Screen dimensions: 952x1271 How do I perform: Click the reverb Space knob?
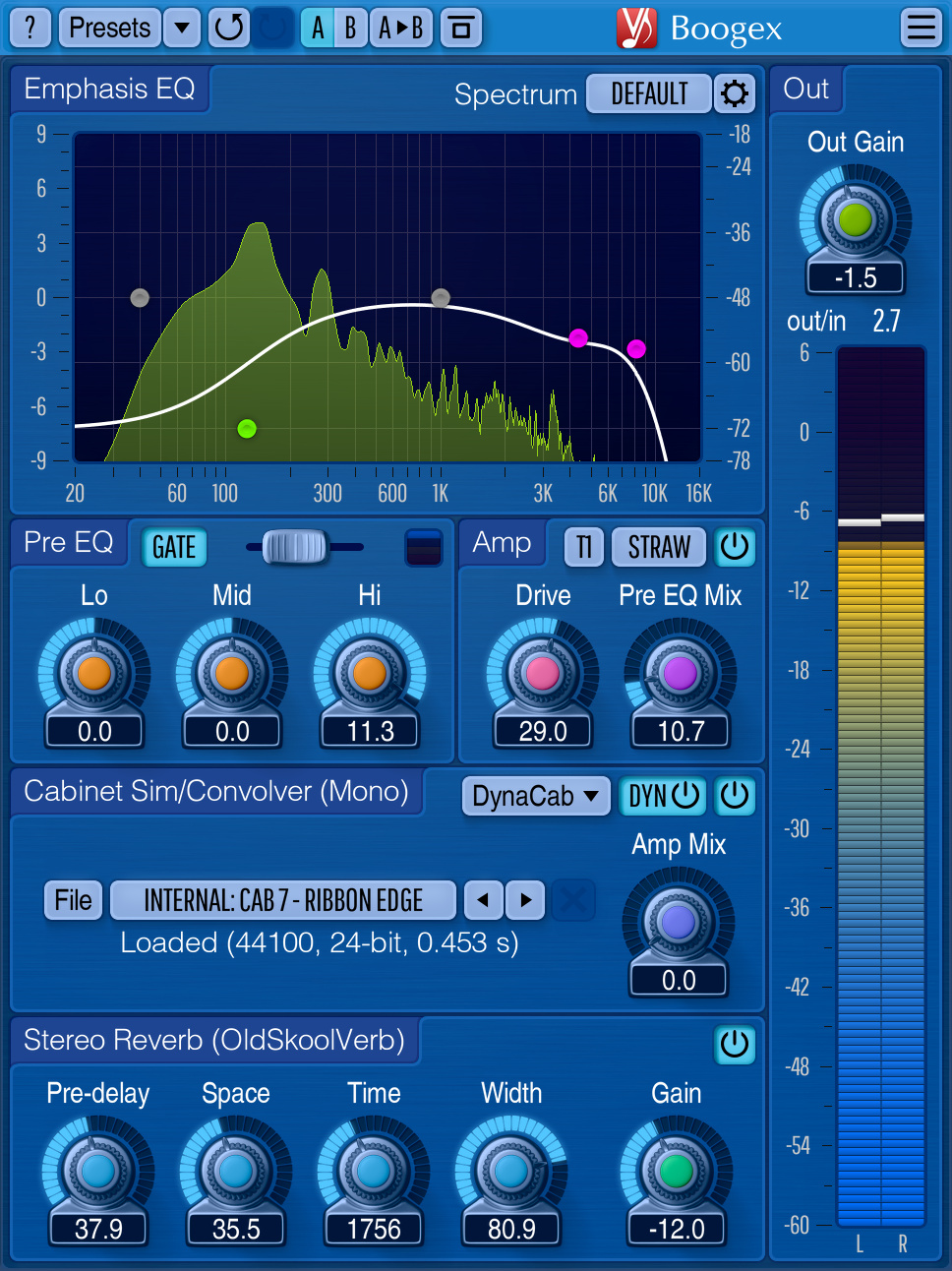(x=236, y=1171)
